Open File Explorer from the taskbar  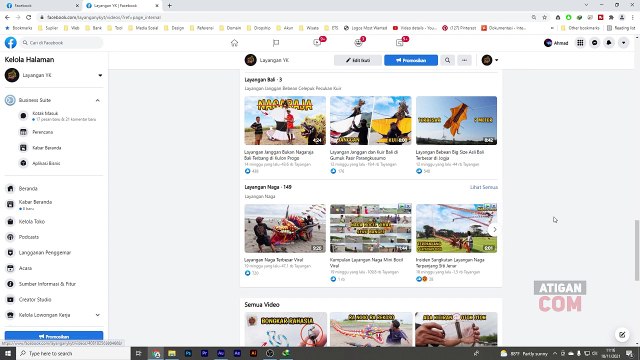[172, 353]
